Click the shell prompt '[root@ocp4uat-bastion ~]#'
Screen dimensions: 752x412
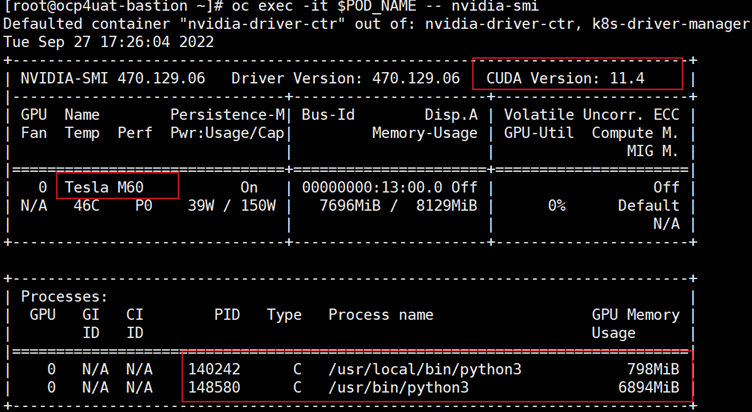pyautogui.click(x=113, y=6)
